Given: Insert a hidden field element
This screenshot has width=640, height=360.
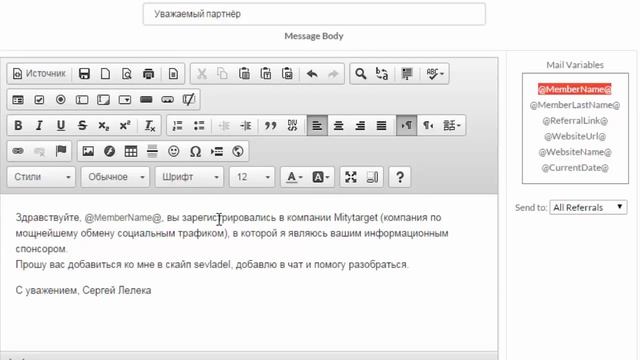Looking at the screenshot, I should click(189, 100).
